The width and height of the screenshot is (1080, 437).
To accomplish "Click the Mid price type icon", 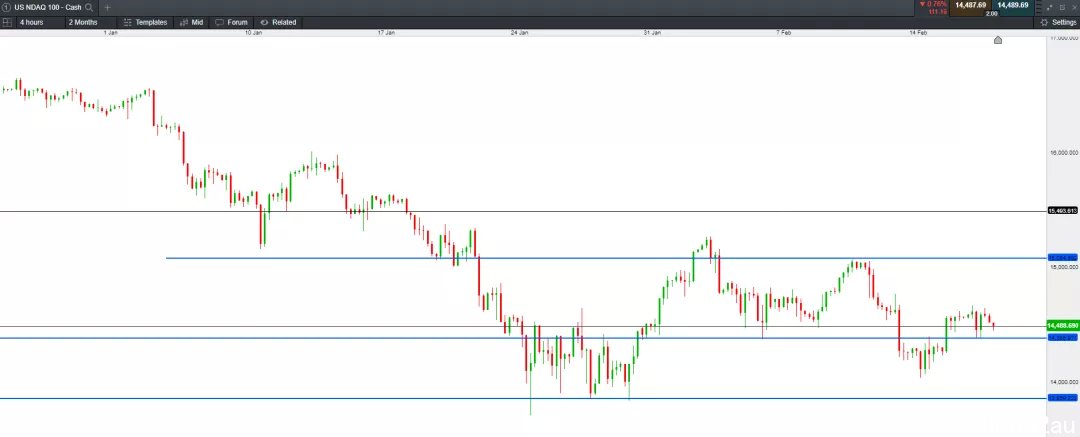I will (x=183, y=22).
